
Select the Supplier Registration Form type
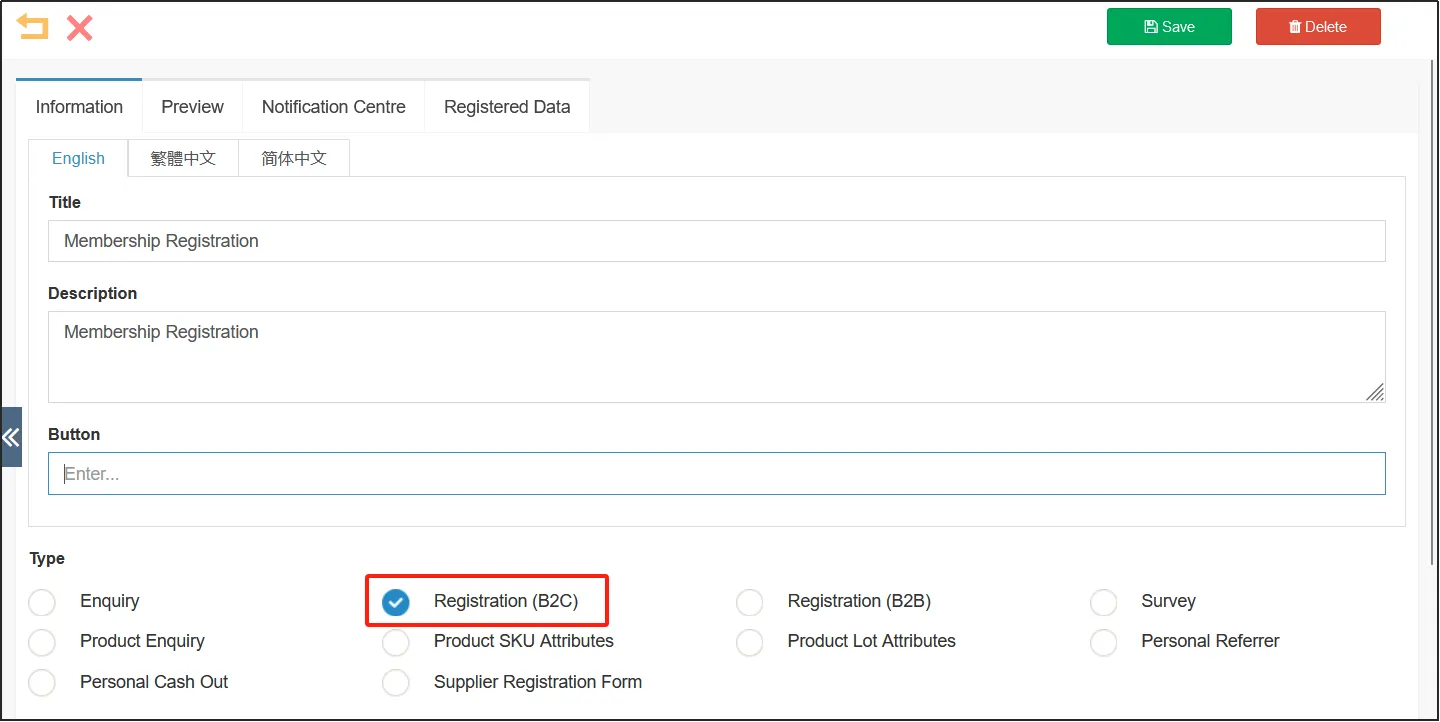click(396, 683)
